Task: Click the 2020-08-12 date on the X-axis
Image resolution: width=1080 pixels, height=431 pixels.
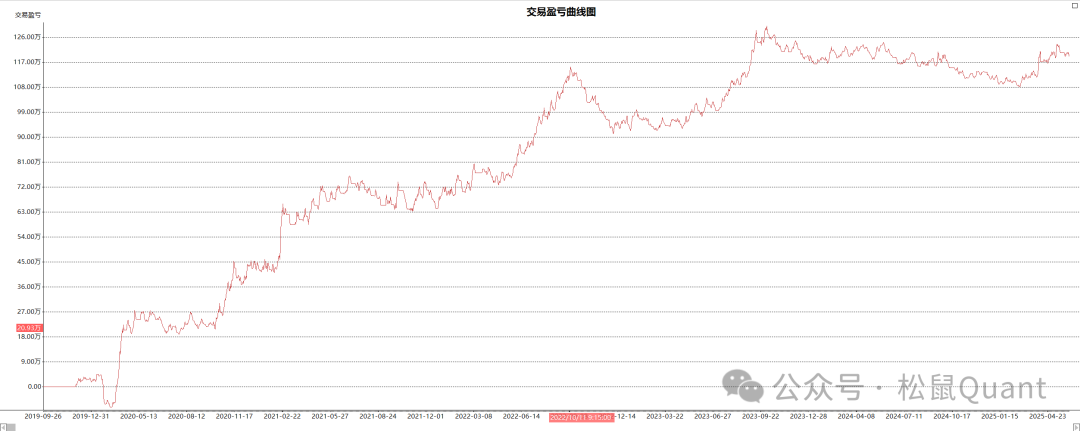Action: [x=186, y=416]
